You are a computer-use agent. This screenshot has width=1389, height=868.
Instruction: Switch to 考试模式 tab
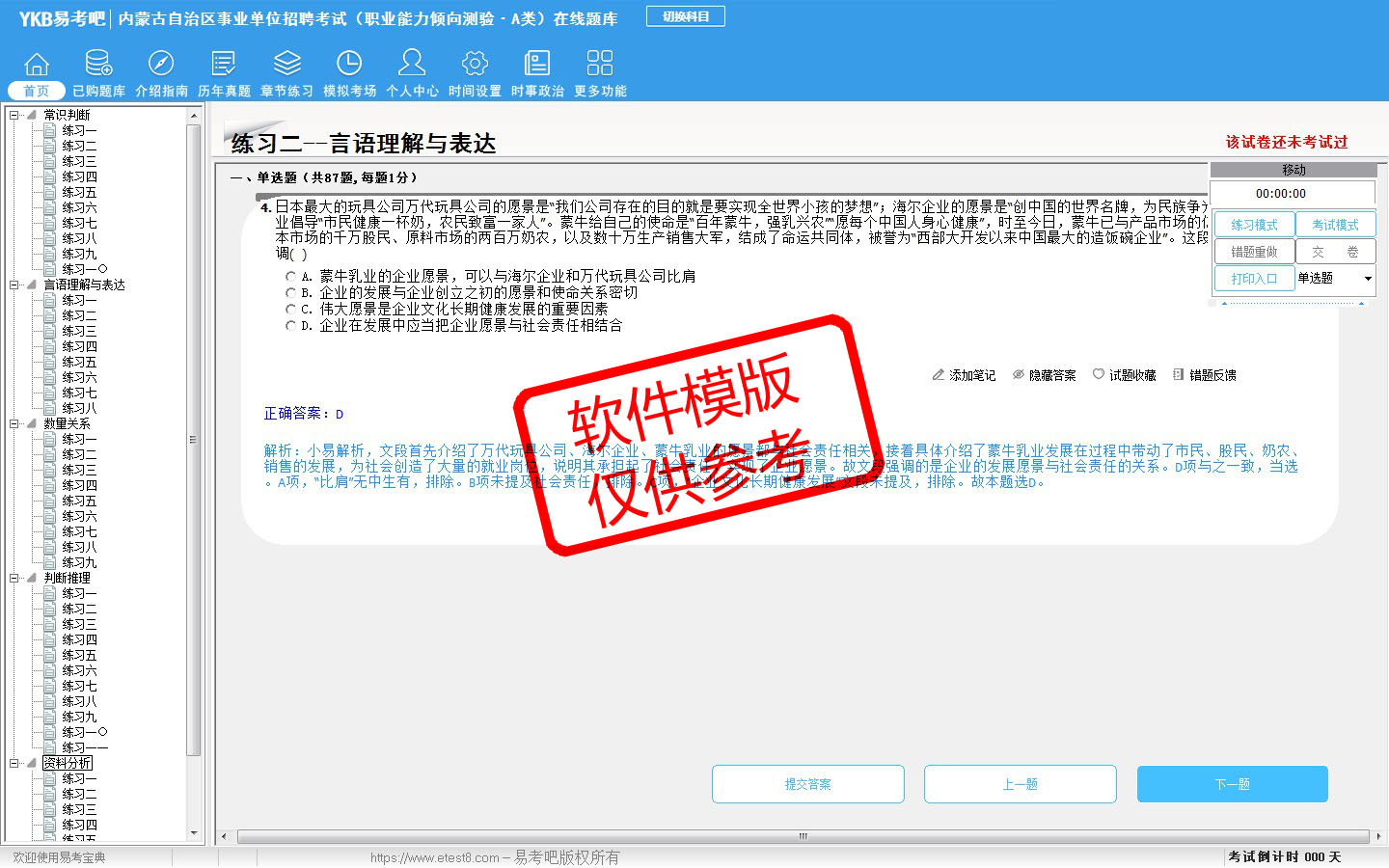click(x=1335, y=225)
